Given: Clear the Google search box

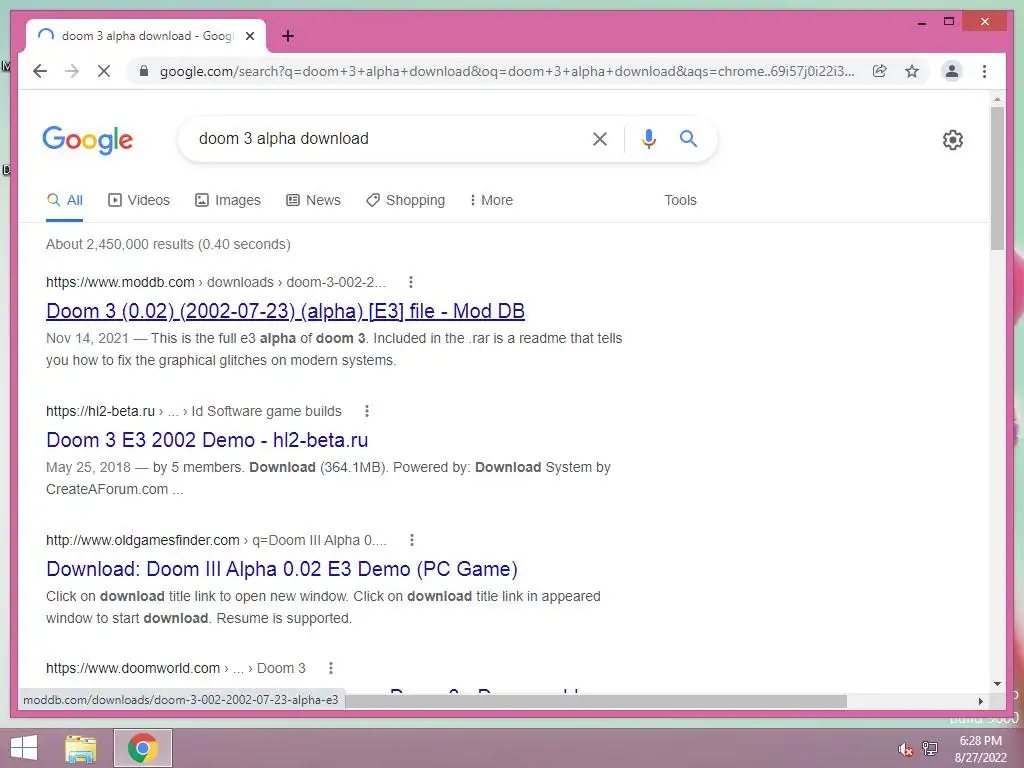Looking at the screenshot, I should tap(600, 138).
